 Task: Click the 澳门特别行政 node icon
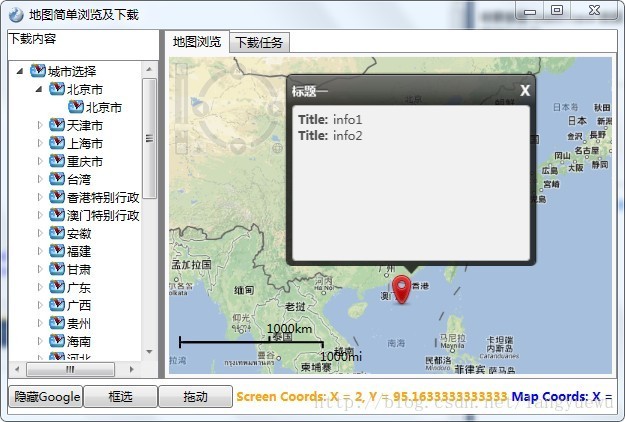point(57,215)
